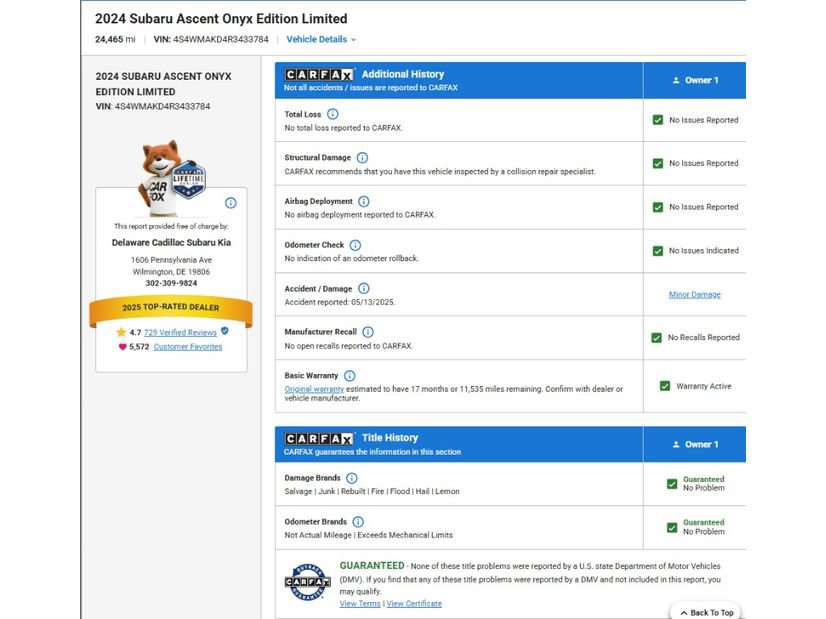
Task: Click dealer card info icon near CARFOX
Action: [x=231, y=203]
